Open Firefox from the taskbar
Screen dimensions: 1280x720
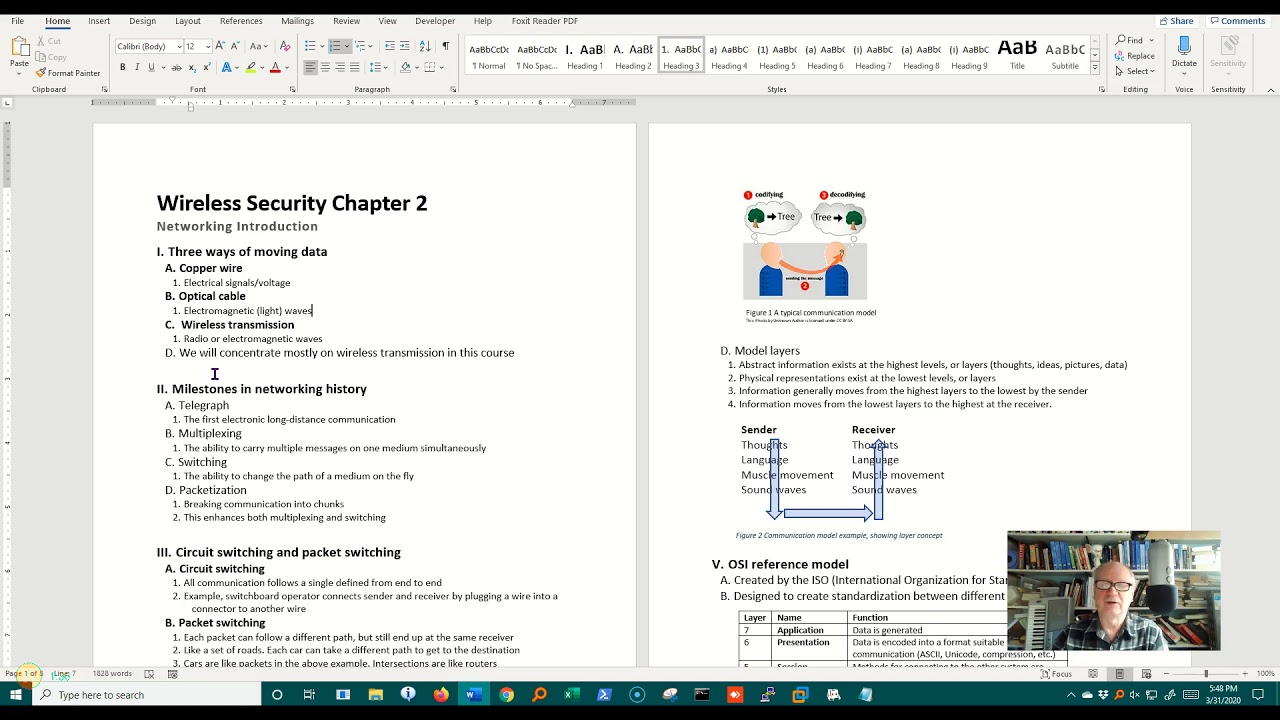coord(441,695)
